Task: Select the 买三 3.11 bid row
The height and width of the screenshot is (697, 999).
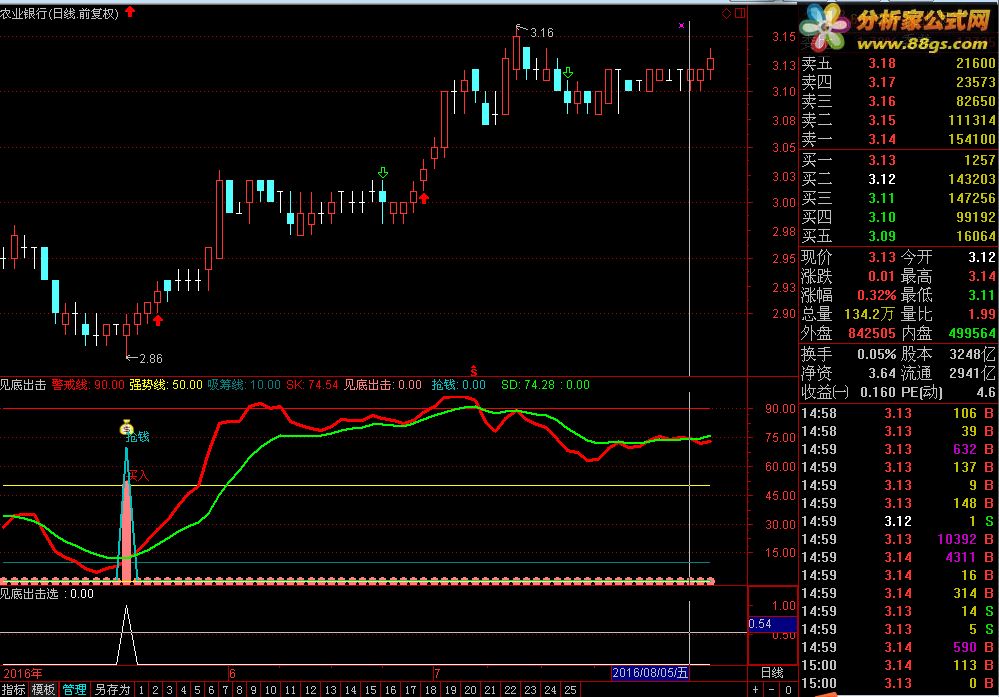Action: [898, 198]
